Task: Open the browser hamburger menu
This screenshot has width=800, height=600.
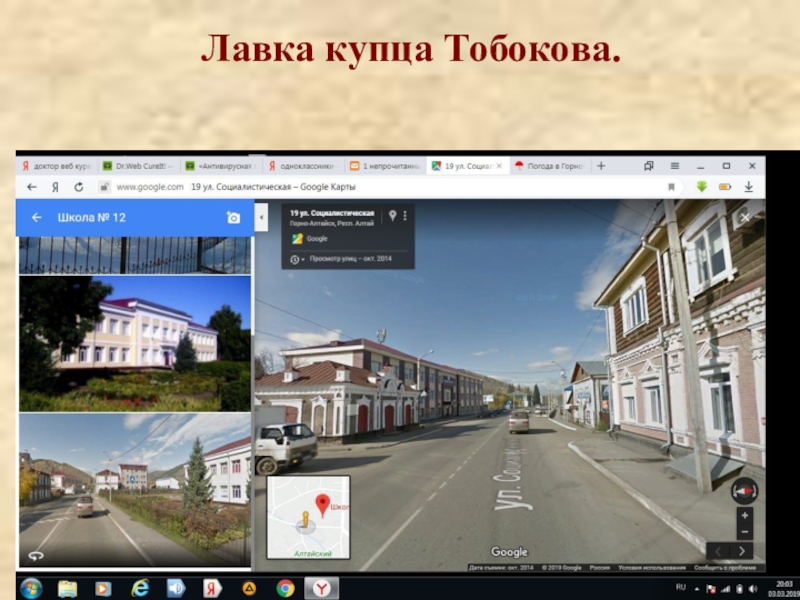Action: click(674, 166)
